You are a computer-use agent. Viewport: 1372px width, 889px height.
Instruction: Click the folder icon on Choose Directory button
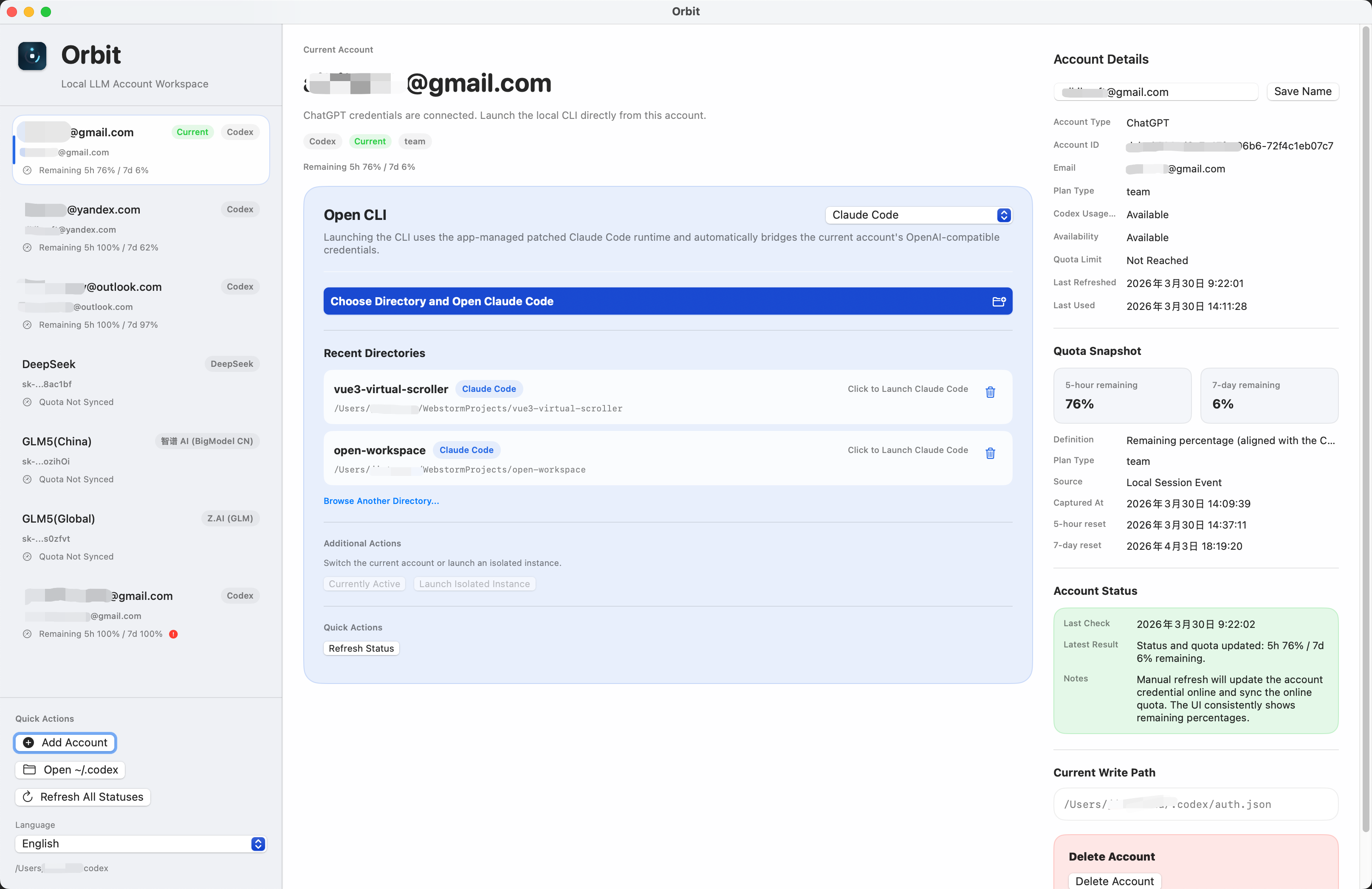(999, 301)
